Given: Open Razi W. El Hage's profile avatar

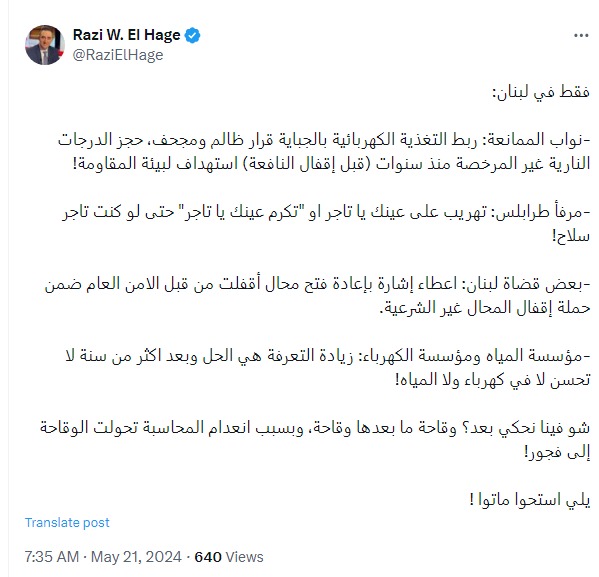Looking at the screenshot, I should tap(45, 45).
